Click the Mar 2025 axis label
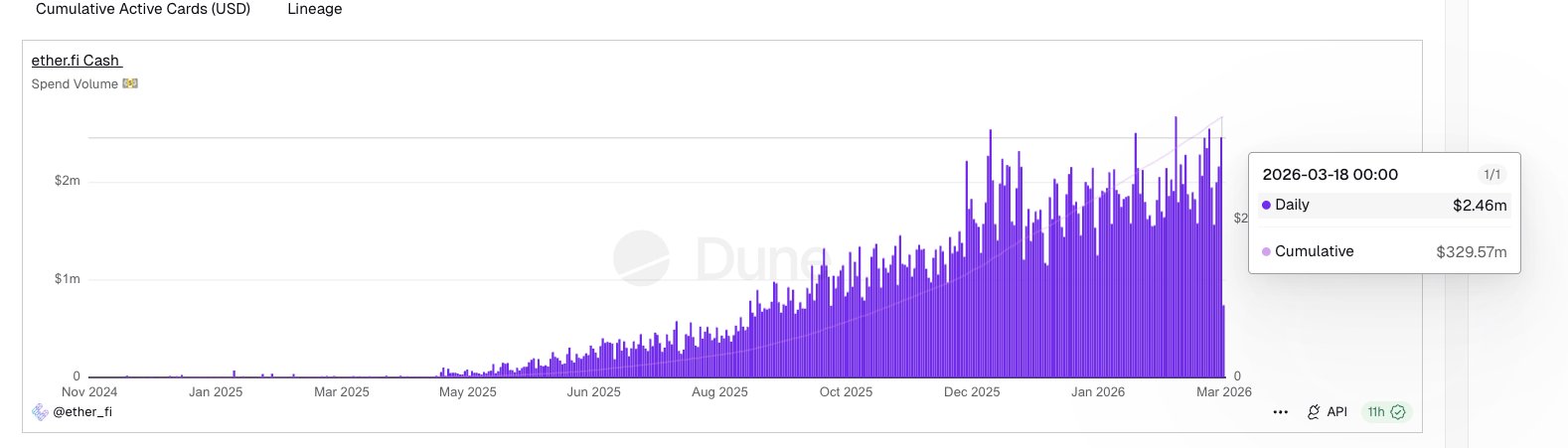The height and width of the screenshot is (448, 1568). click(342, 392)
